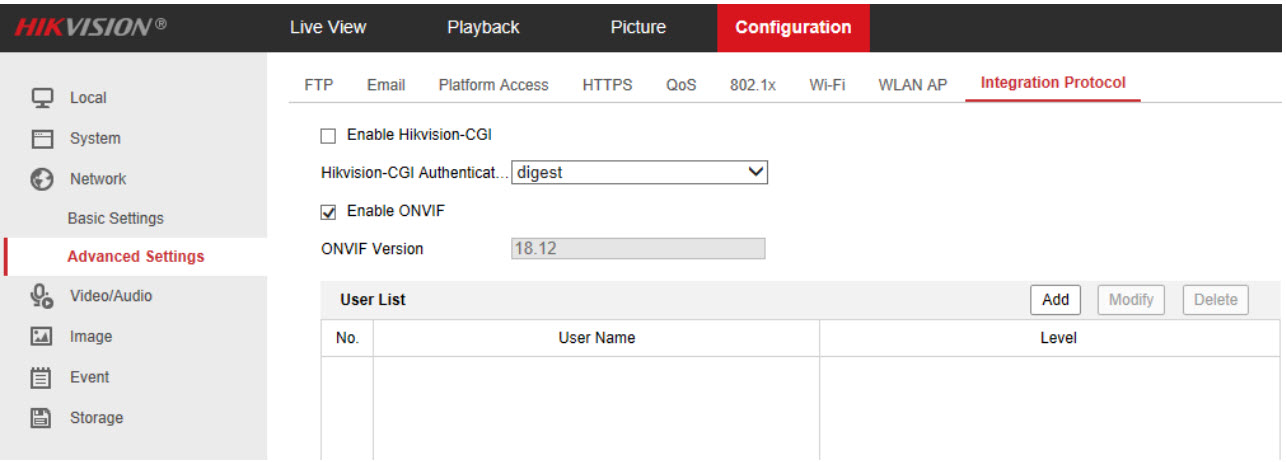Click the Video/Audio microphone icon
Screen dimensions: 1286x462
click(42, 296)
